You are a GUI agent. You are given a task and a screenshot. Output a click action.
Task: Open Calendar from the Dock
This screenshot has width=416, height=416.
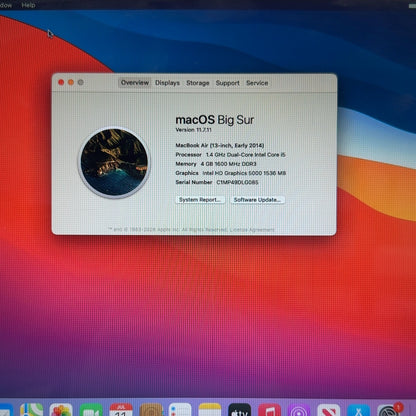point(121,410)
